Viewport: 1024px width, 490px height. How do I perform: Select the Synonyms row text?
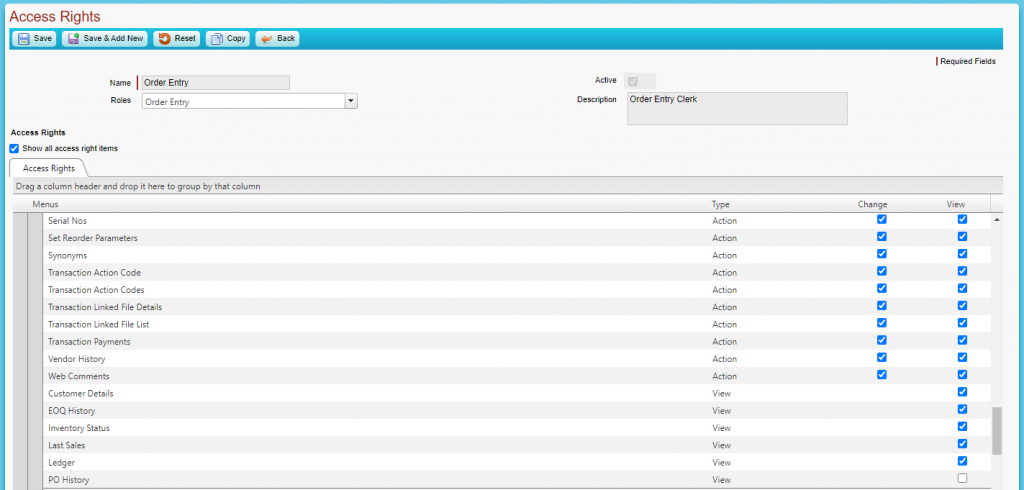click(67, 255)
